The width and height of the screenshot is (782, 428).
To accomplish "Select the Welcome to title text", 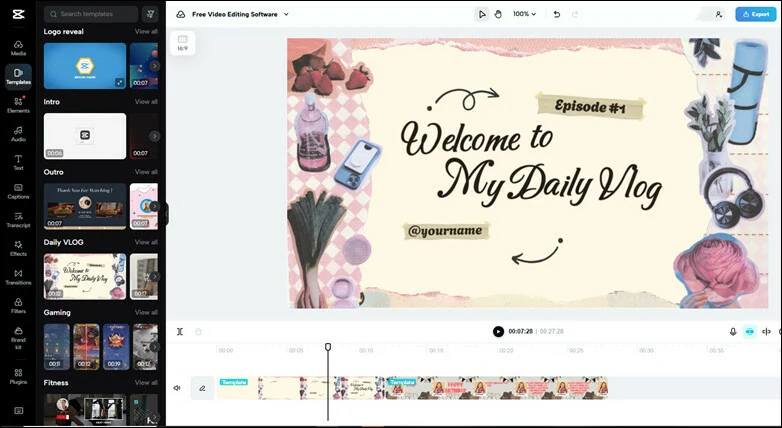I will click(x=477, y=138).
